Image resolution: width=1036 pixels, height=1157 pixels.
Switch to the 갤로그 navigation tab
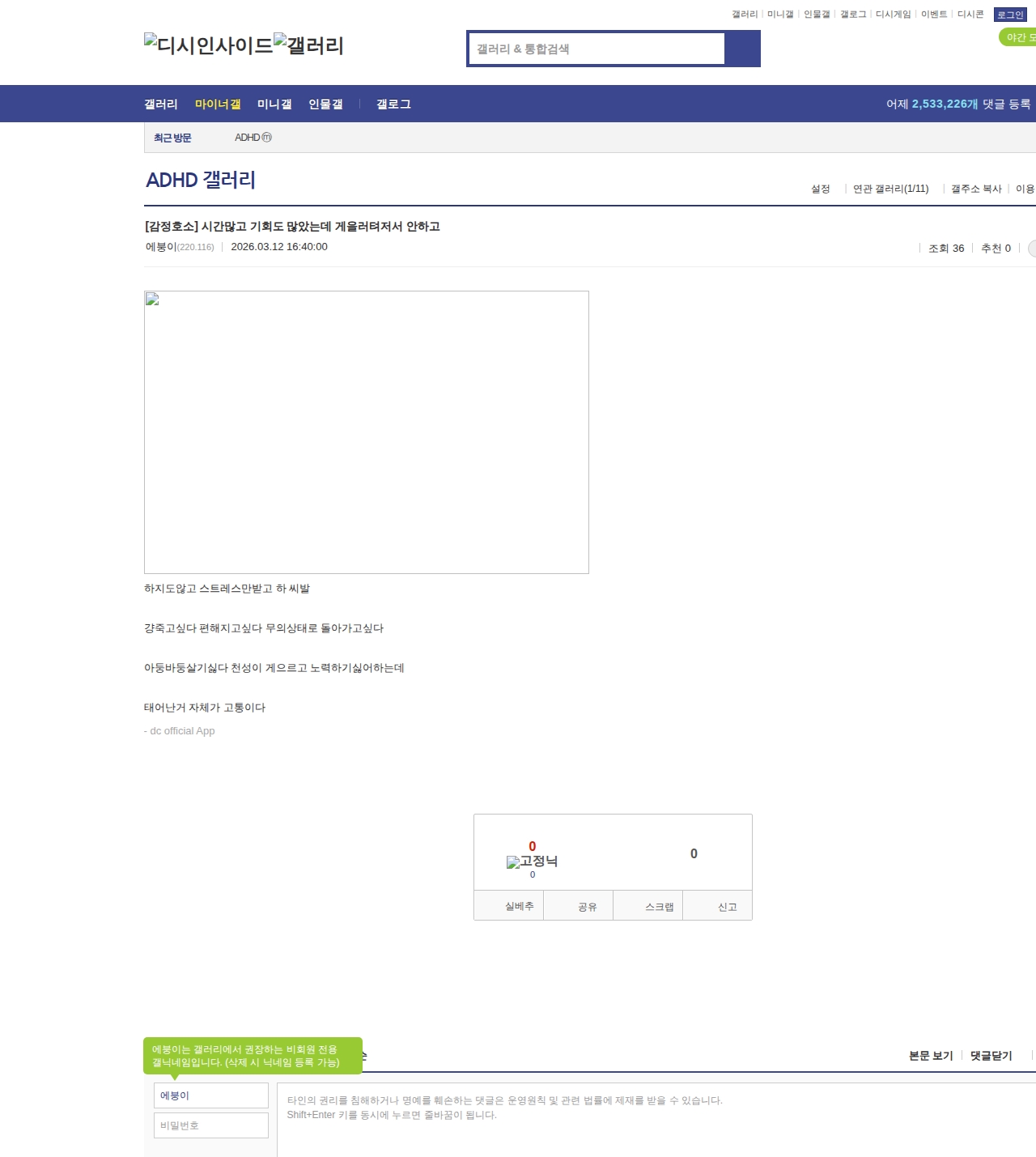393,104
